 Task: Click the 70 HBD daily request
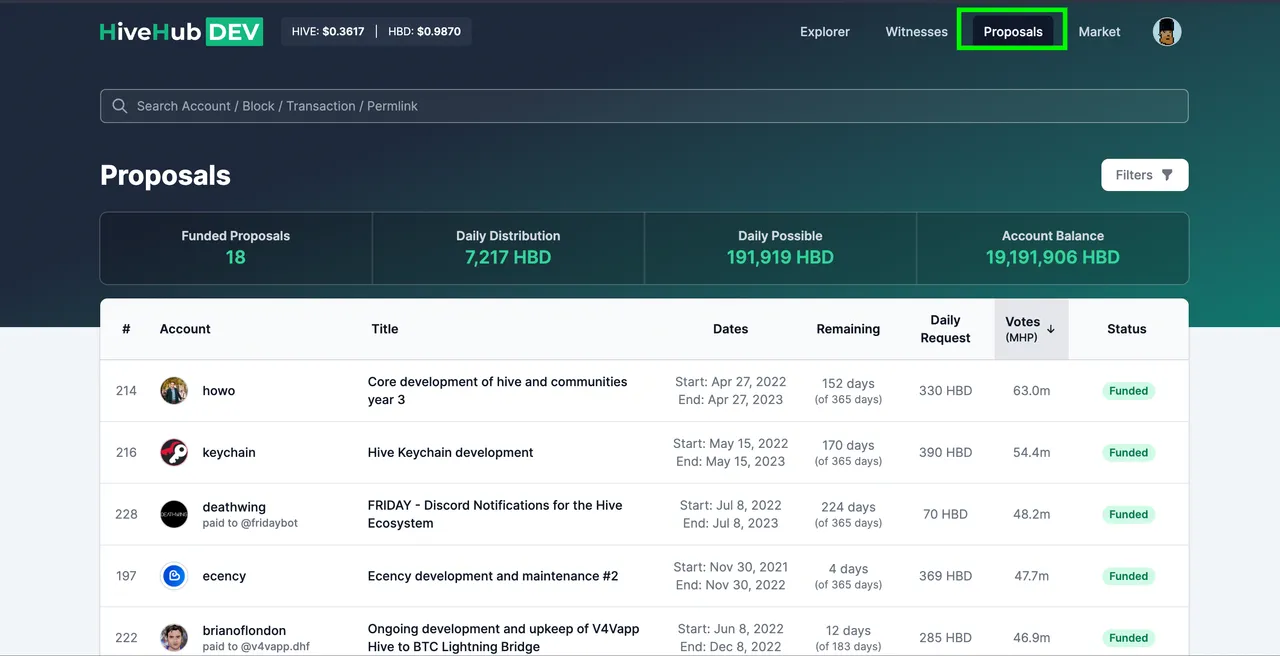click(x=945, y=514)
